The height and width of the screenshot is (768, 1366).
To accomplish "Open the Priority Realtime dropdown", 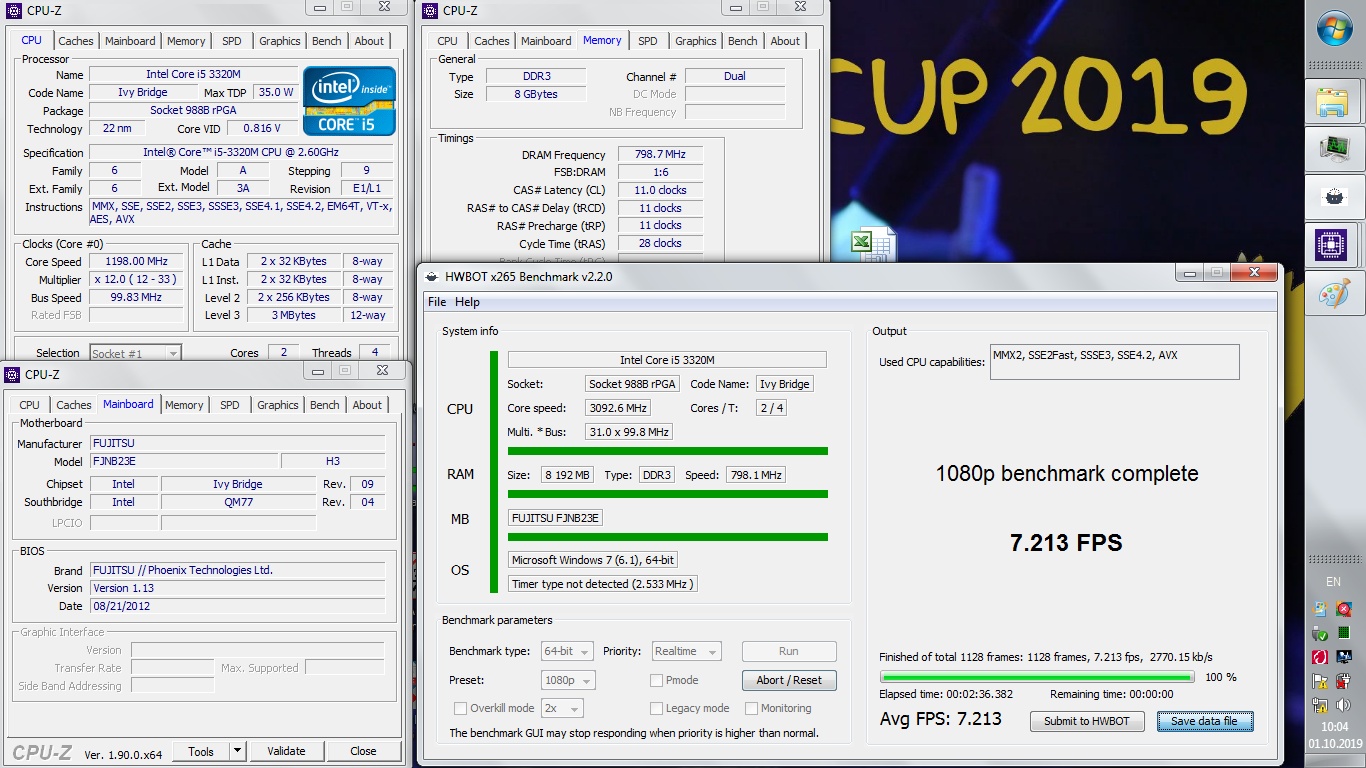I will click(686, 652).
